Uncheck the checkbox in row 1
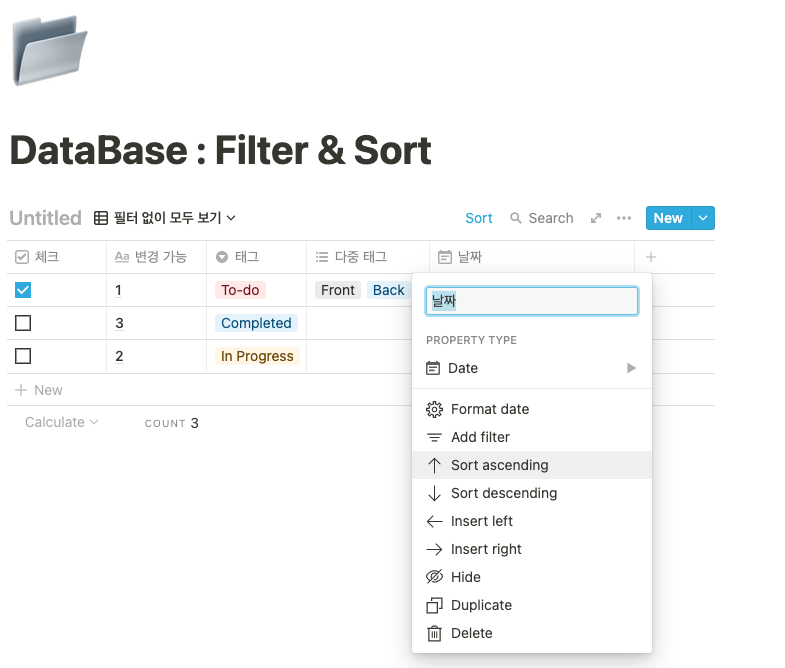785x668 pixels. tap(23, 290)
